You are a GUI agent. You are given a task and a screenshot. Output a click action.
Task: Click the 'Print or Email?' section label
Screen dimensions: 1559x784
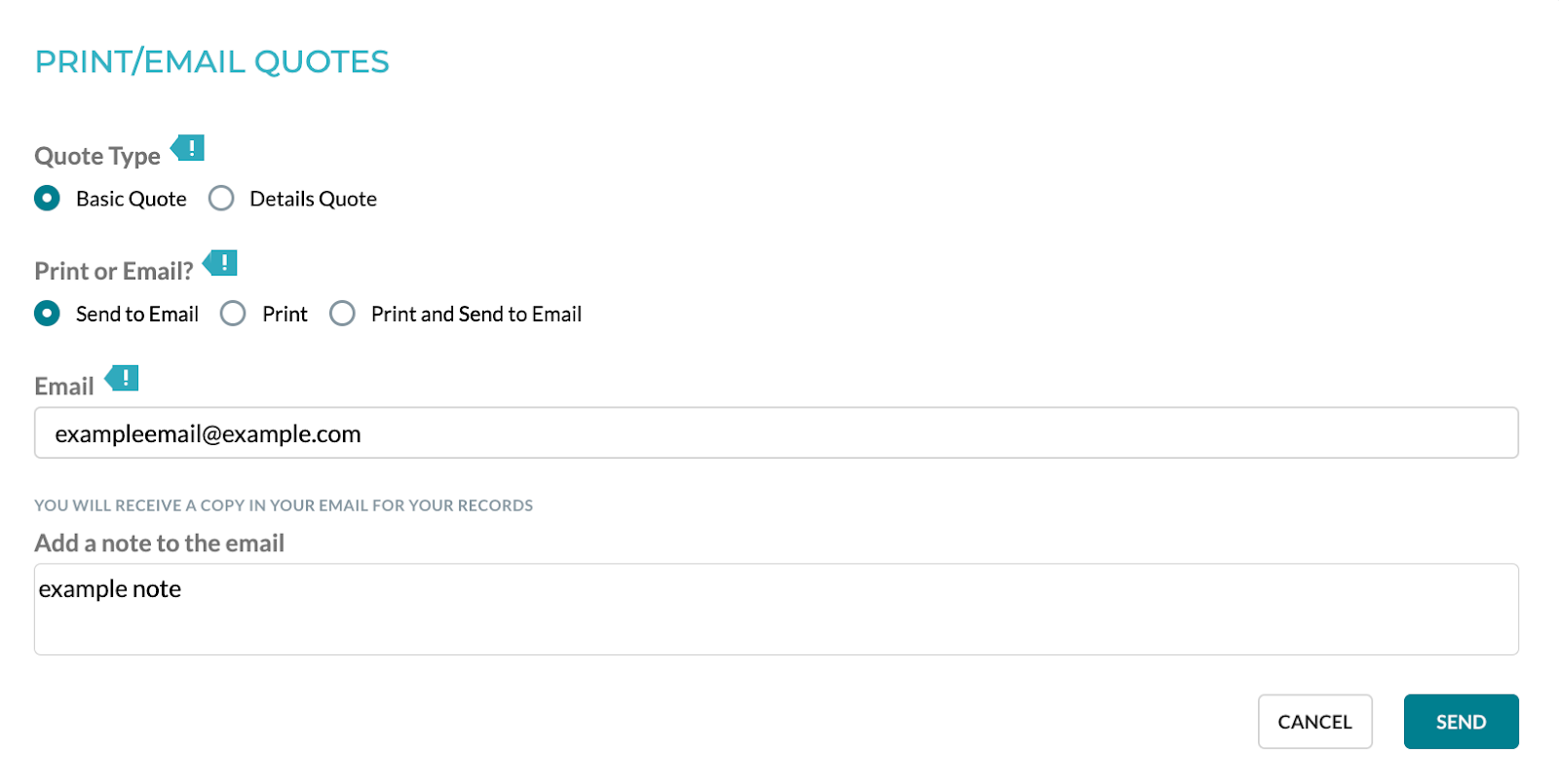tap(114, 271)
